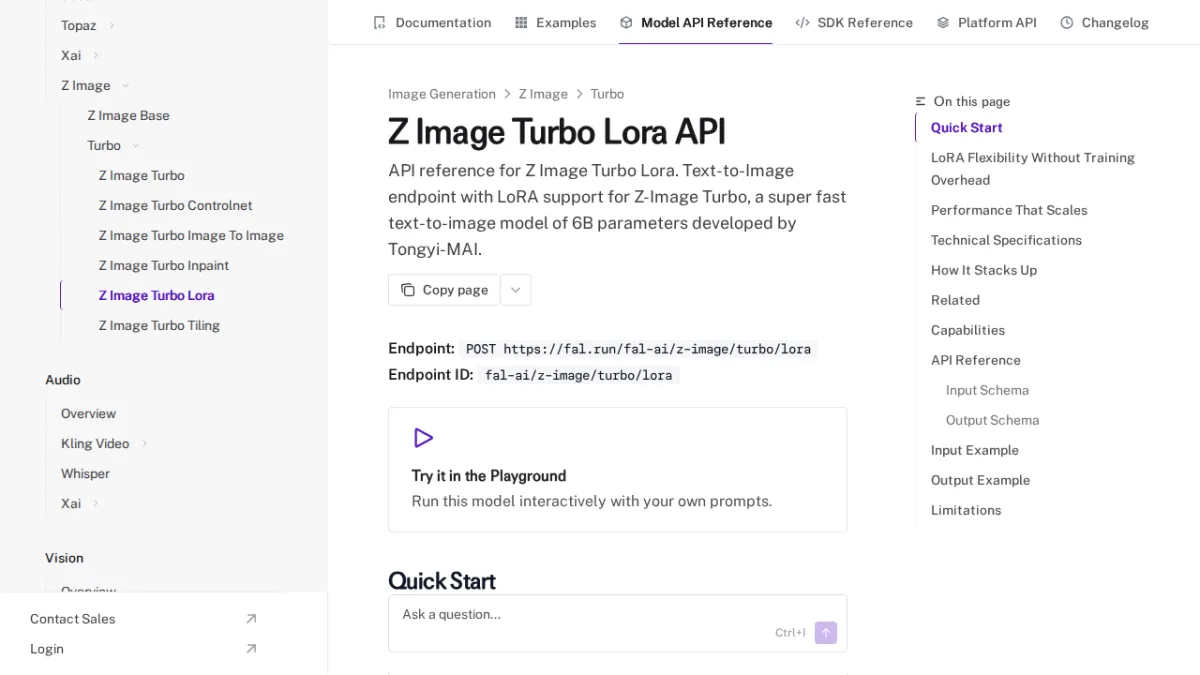The width and height of the screenshot is (1200, 675).
Task: Click the Copy page button
Action: coord(444,290)
